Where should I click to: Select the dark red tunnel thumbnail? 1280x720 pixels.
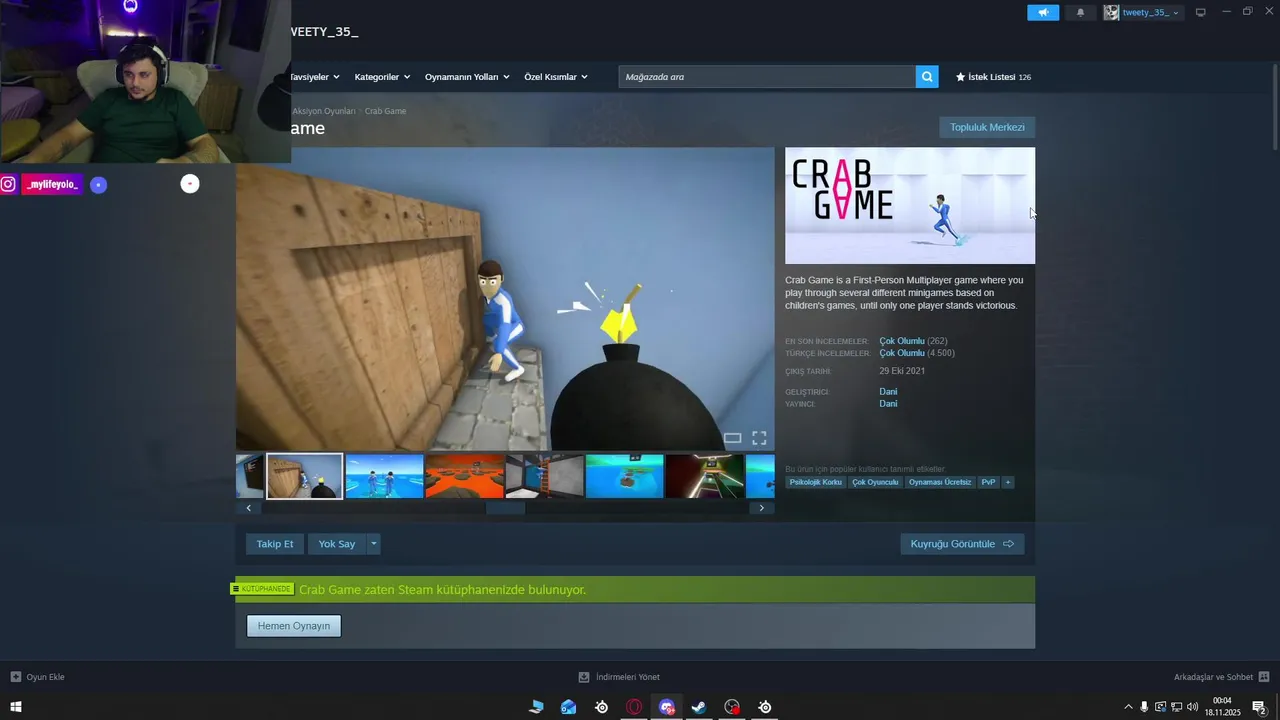coord(705,476)
